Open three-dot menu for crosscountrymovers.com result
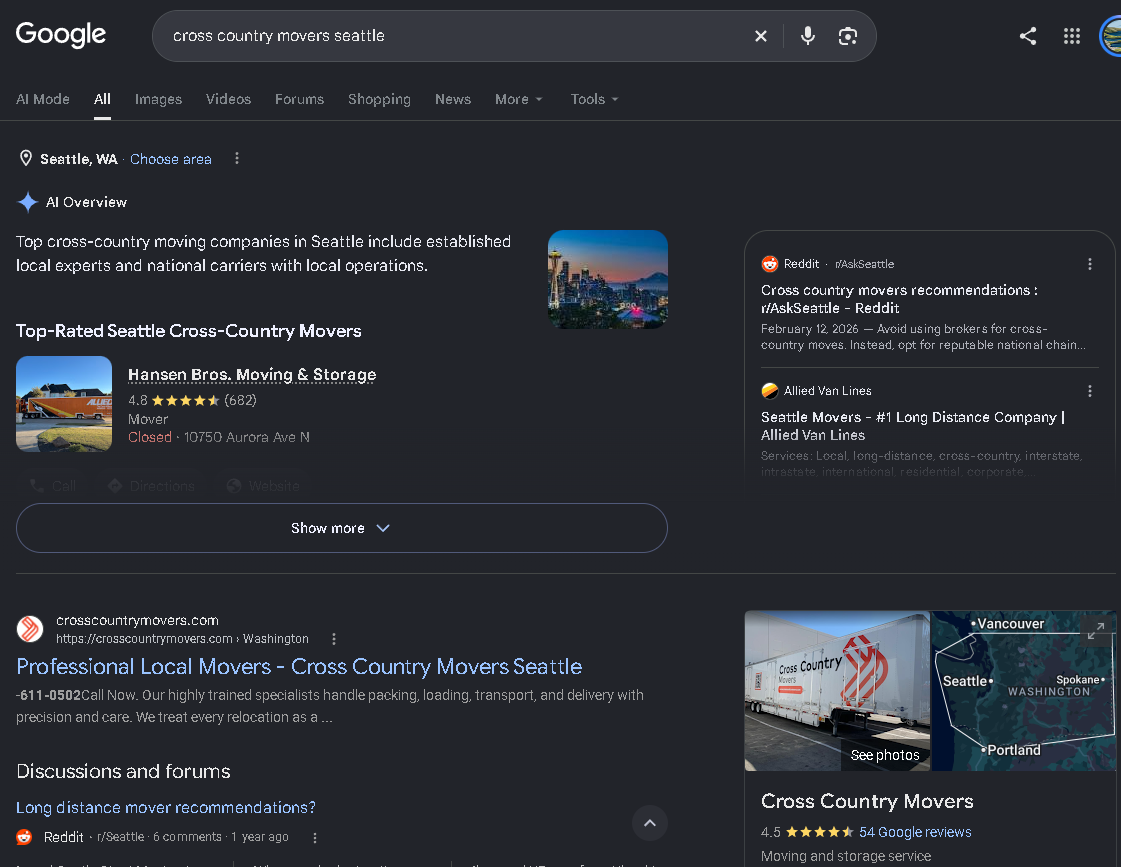1121x867 pixels. coord(334,639)
